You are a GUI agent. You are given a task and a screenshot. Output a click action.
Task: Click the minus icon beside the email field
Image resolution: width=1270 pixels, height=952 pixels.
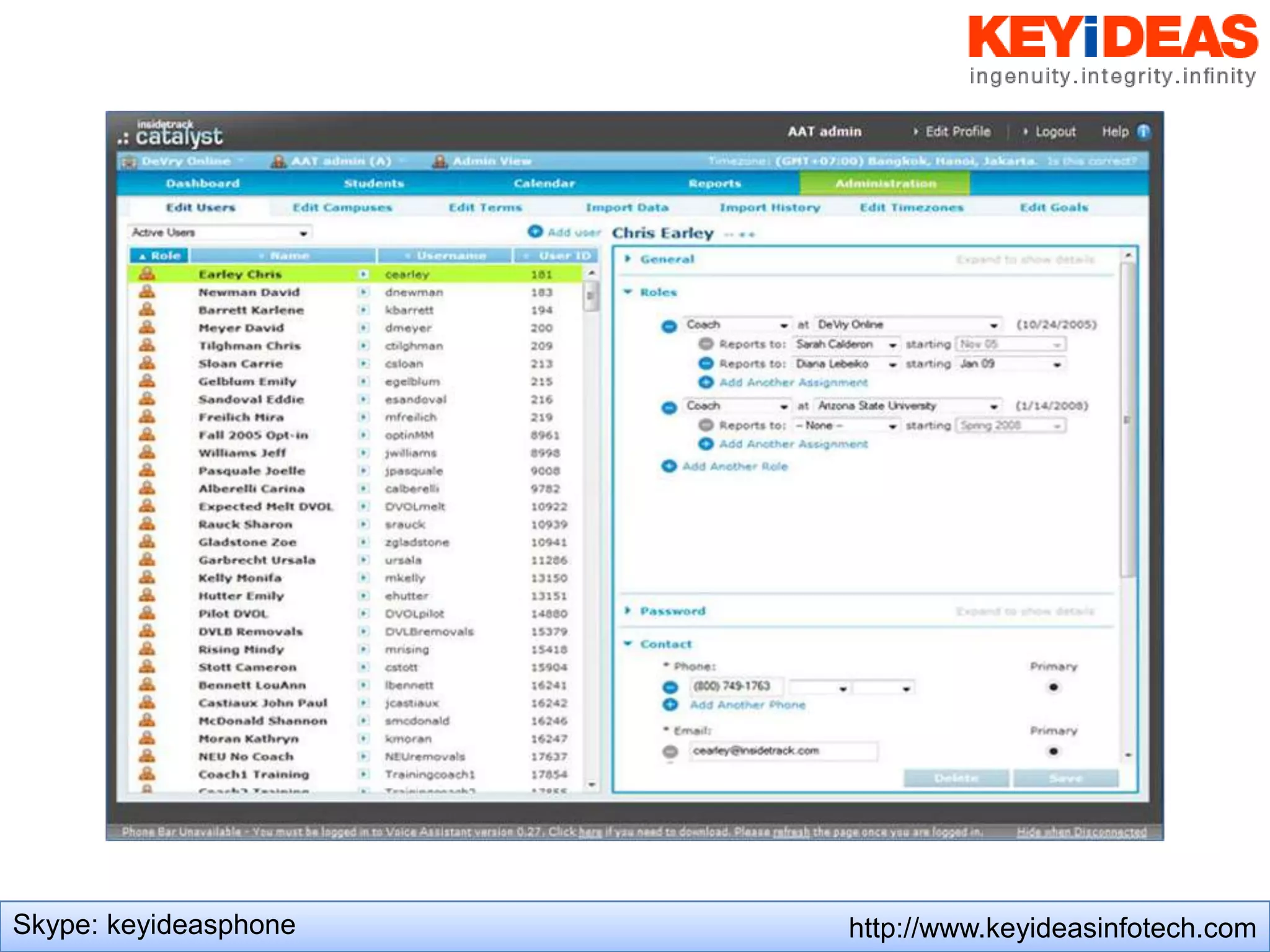670,751
